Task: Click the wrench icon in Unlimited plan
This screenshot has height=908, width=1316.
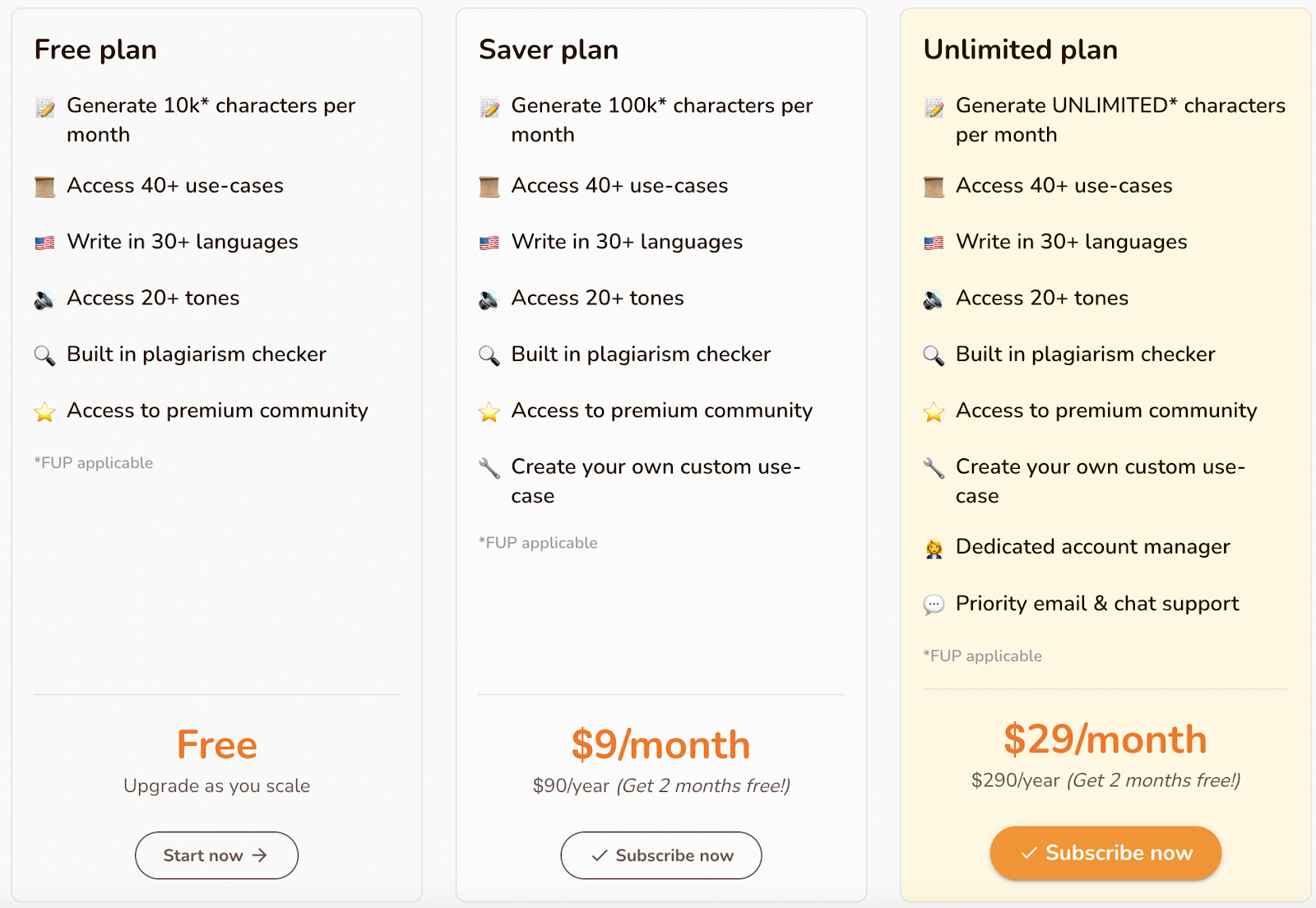Action: 934,468
